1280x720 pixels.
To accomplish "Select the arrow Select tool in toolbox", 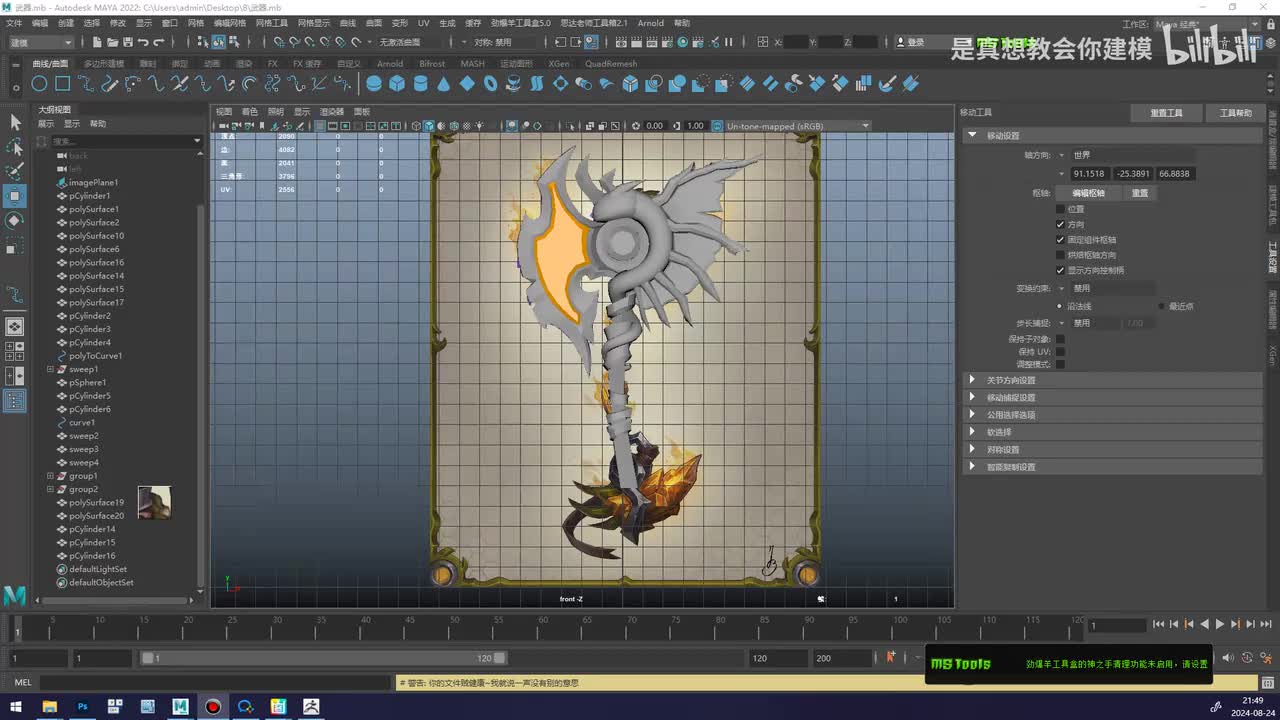I will click(15, 122).
